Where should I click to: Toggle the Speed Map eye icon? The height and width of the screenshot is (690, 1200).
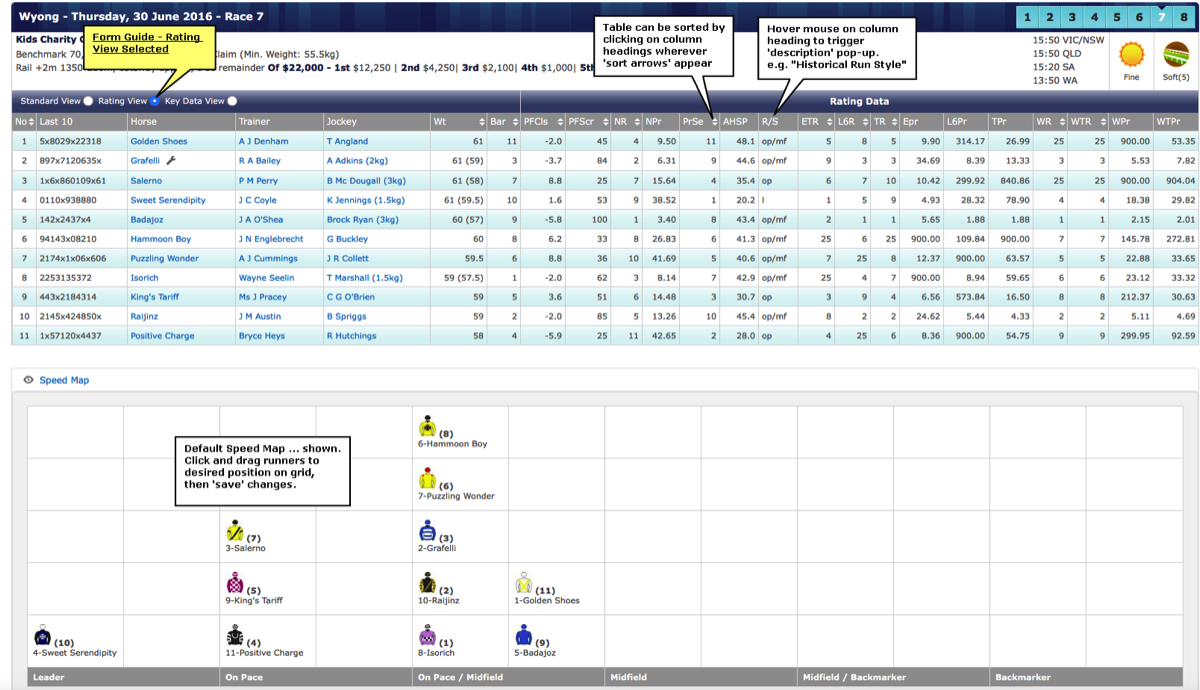[28, 380]
